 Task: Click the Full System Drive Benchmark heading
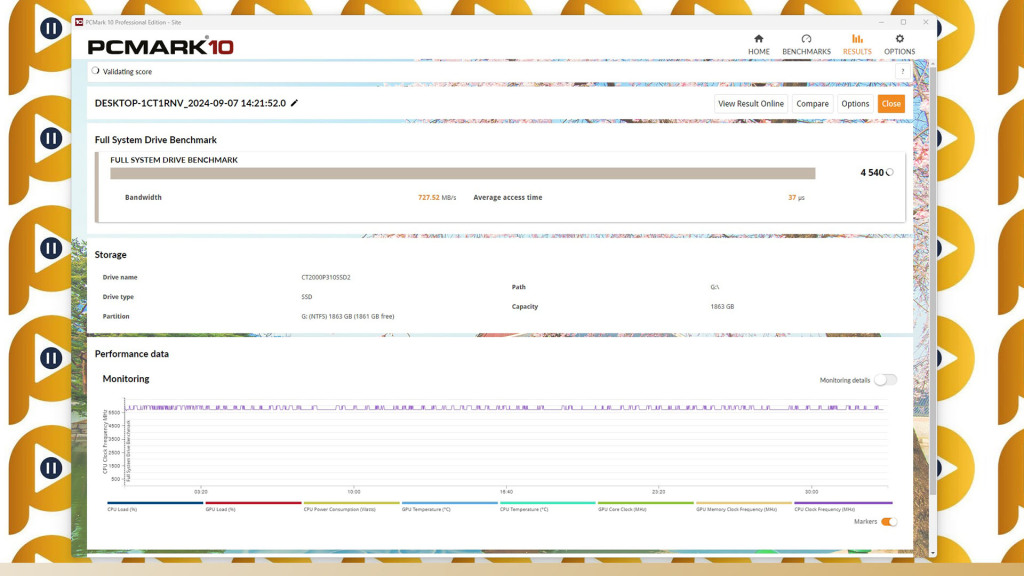155,140
